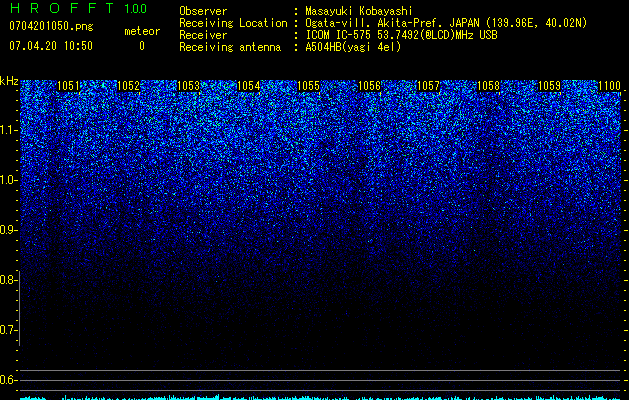Image resolution: width=629 pixels, height=400 pixels.
Task: Click the A504HB(yagi 4el) antenna text
Action: click(353, 47)
